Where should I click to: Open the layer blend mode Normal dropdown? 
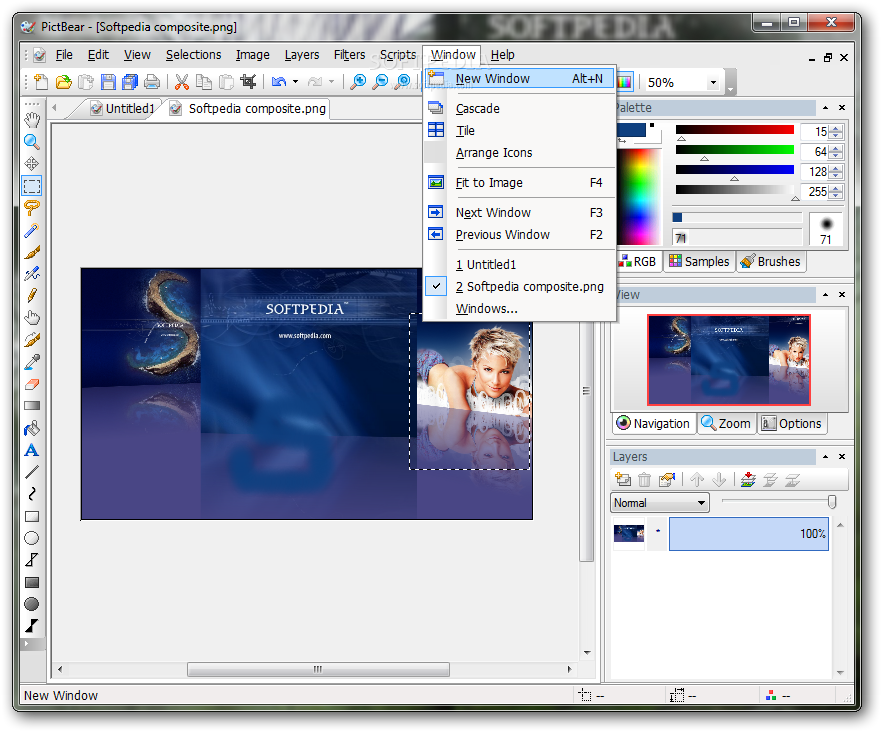701,502
